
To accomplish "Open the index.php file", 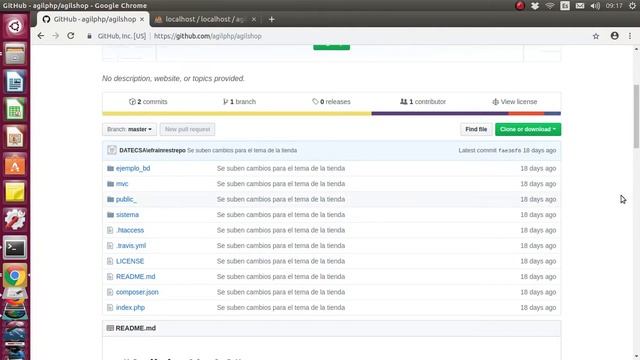I will point(130,308).
